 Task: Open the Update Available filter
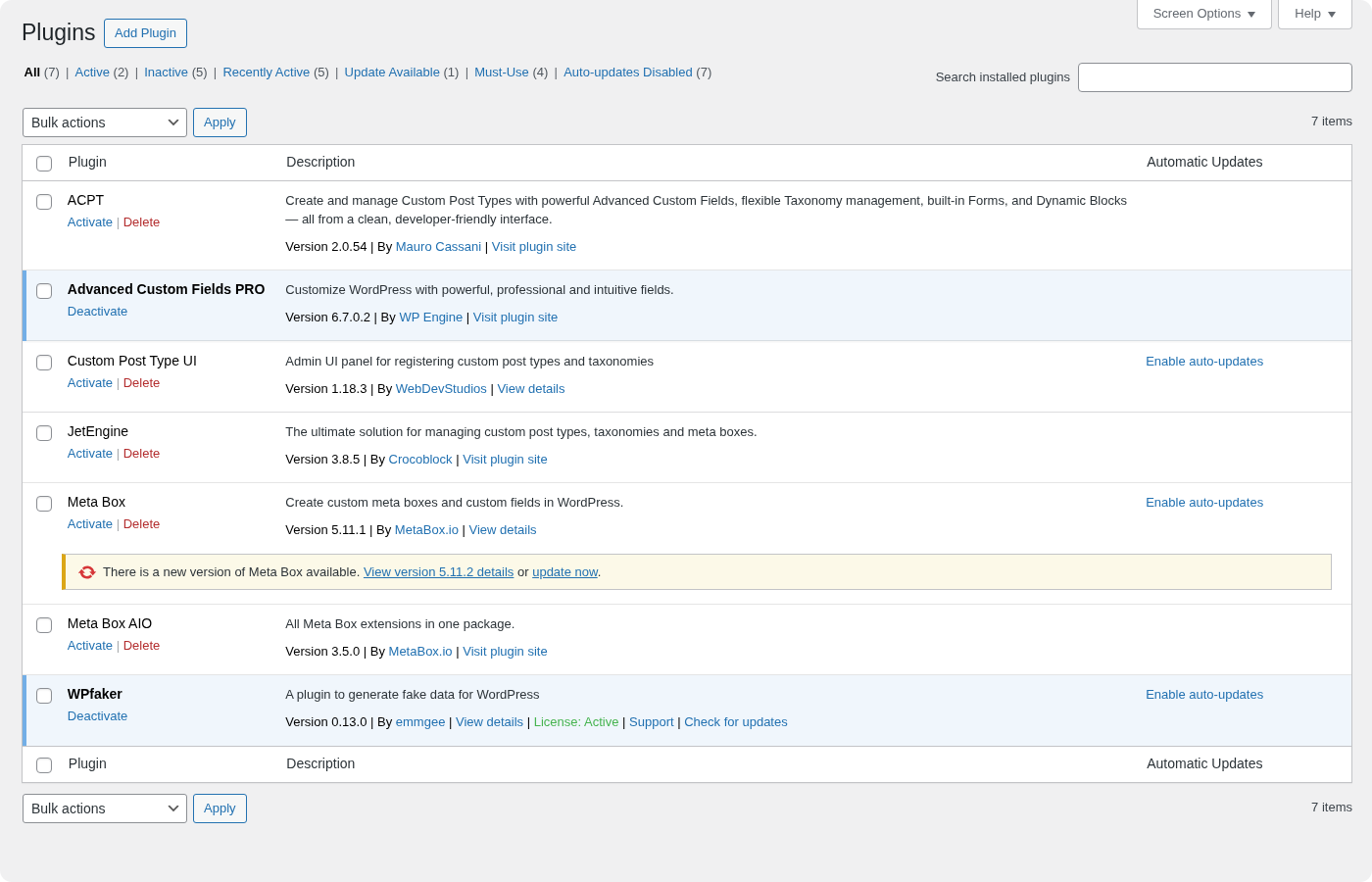pyautogui.click(x=392, y=72)
